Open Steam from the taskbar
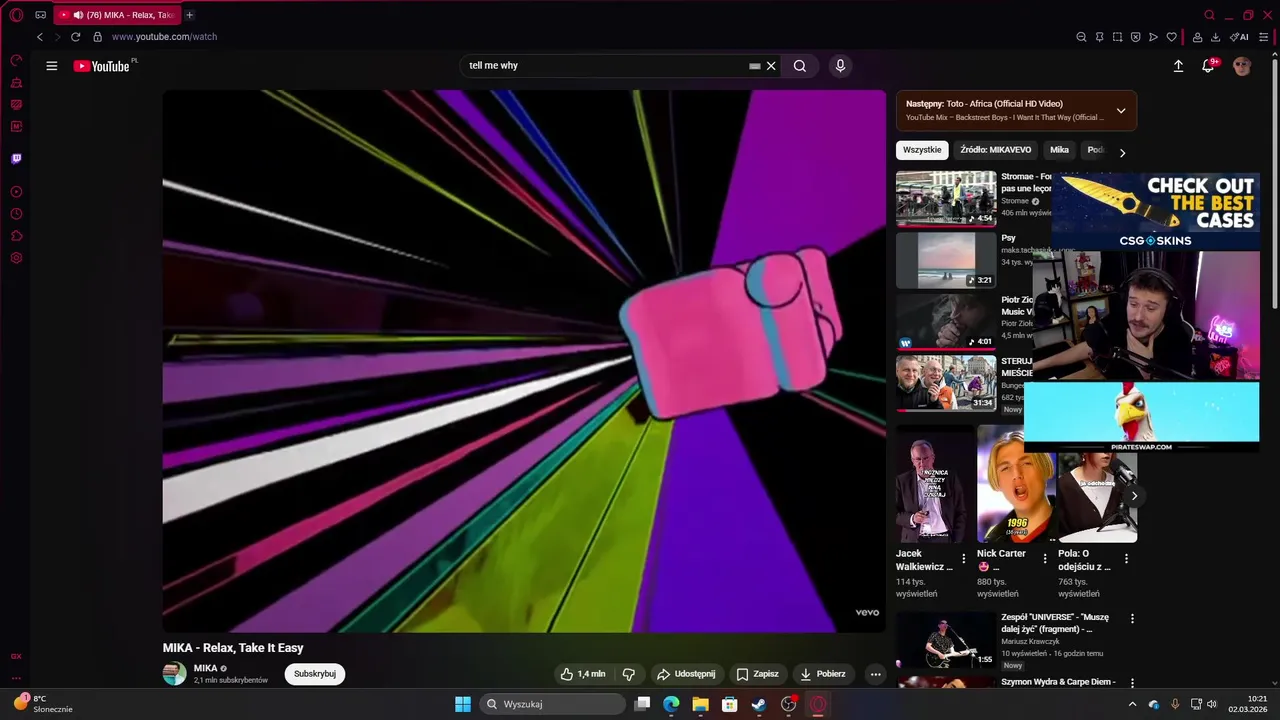The width and height of the screenshot is (1280, 720). [x=759, y=704]
